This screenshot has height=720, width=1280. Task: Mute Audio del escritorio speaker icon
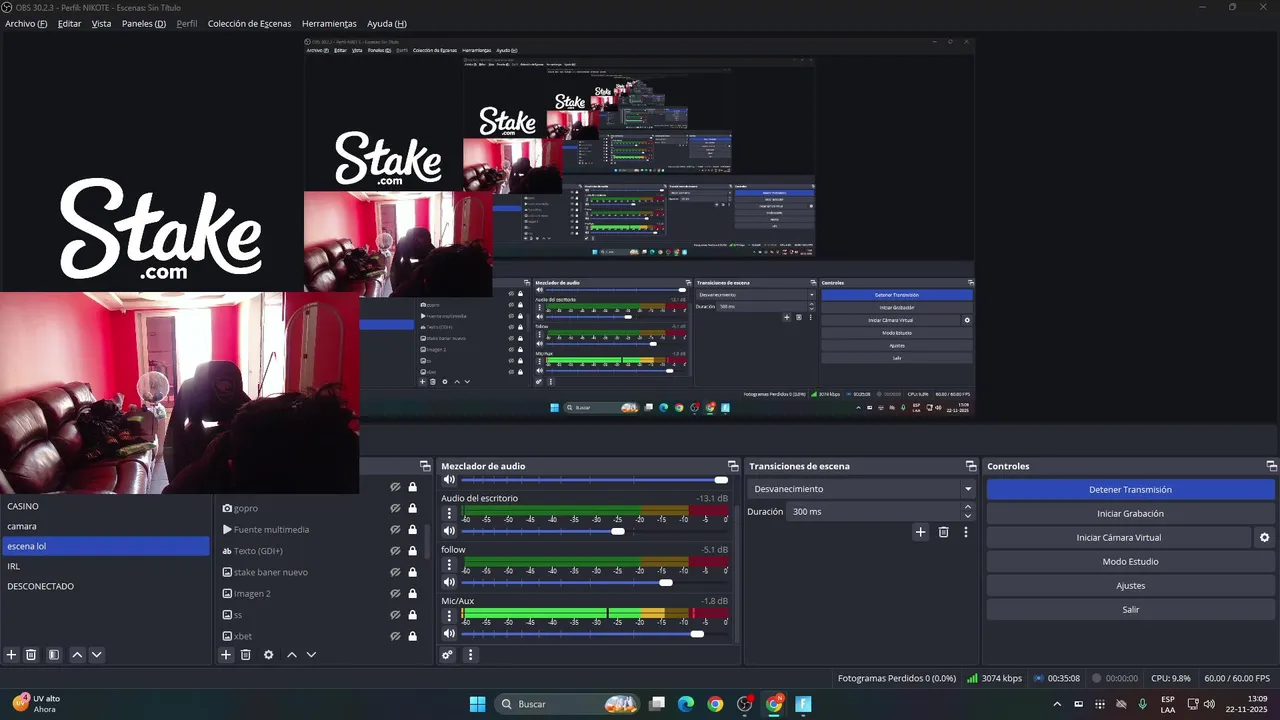point(450,531)
